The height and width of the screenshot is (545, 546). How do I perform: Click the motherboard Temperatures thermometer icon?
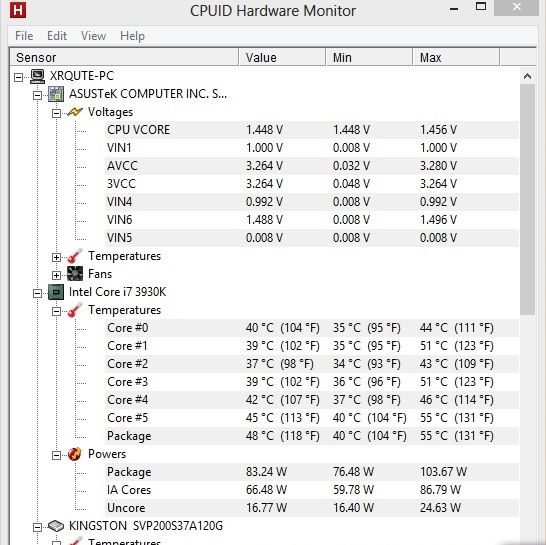point(75,256)
